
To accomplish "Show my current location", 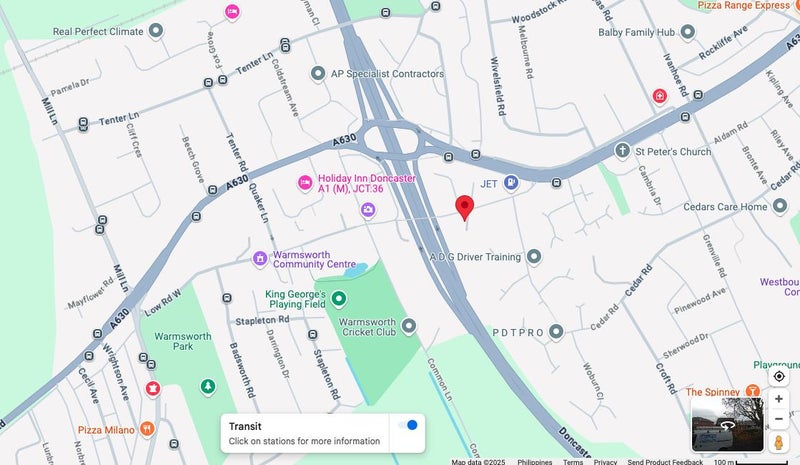I will 779,377.
